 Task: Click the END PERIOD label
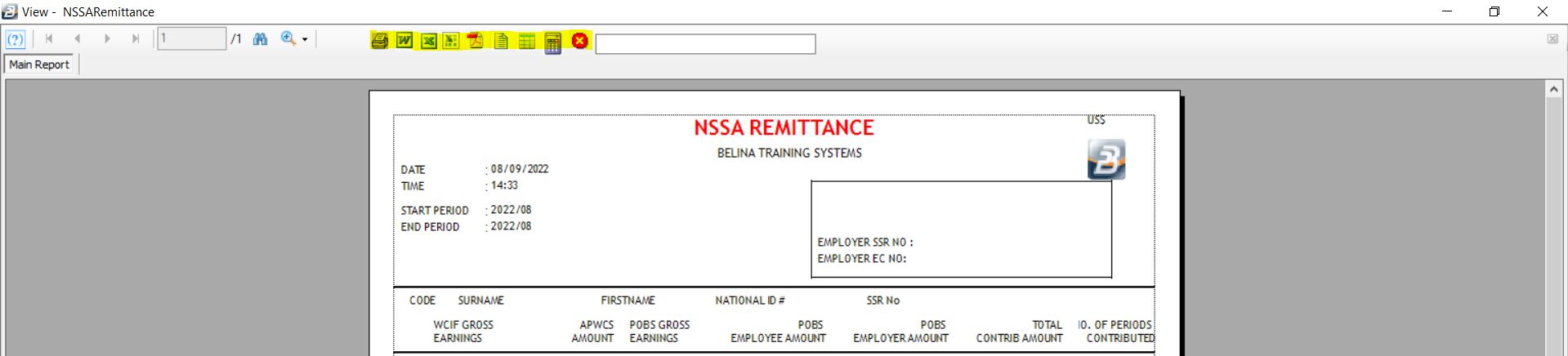tap(430, 227)
